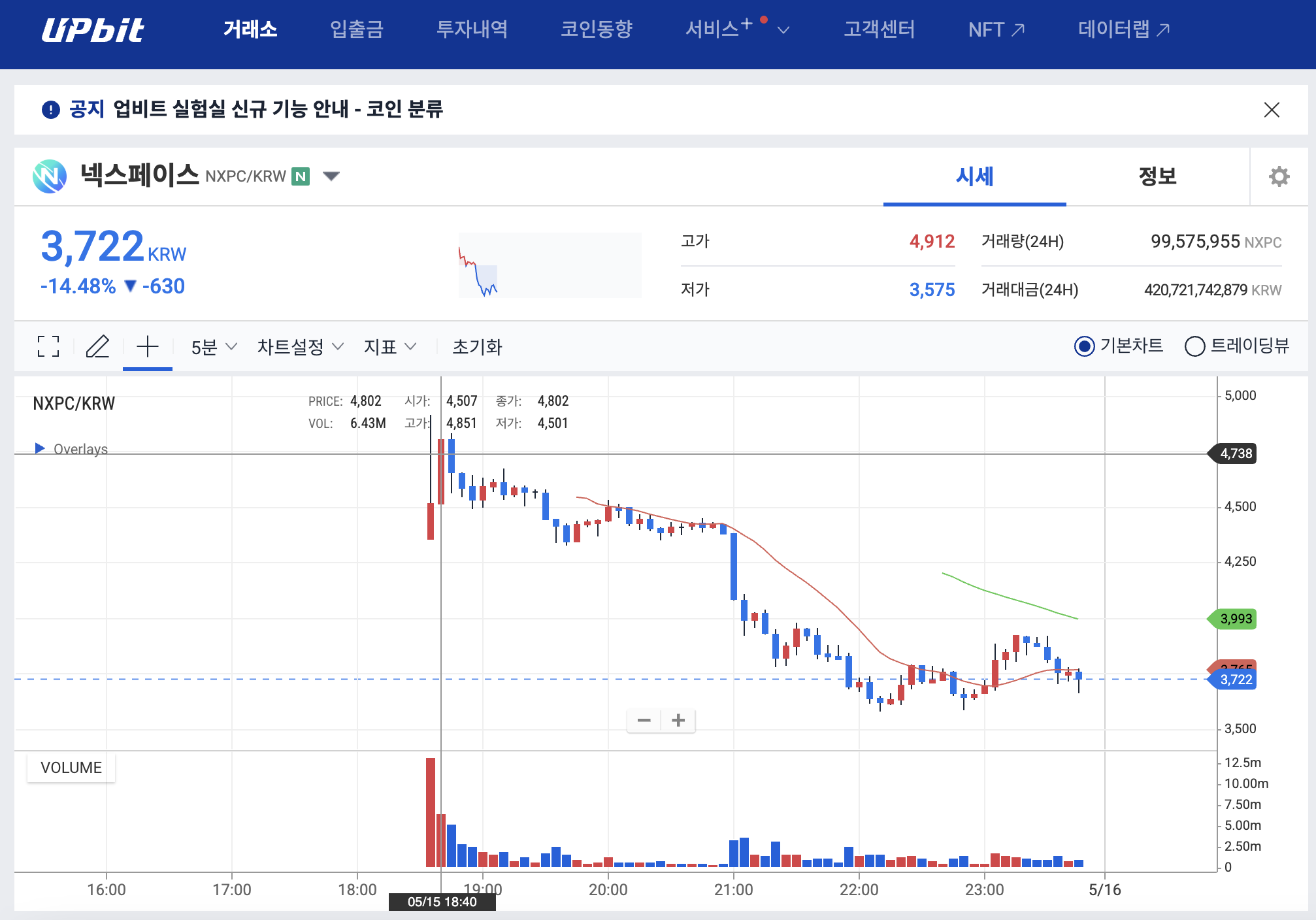Open chart settings via the gear icon
This screenshot has width=1316, height=920.
pos(1278,176)
